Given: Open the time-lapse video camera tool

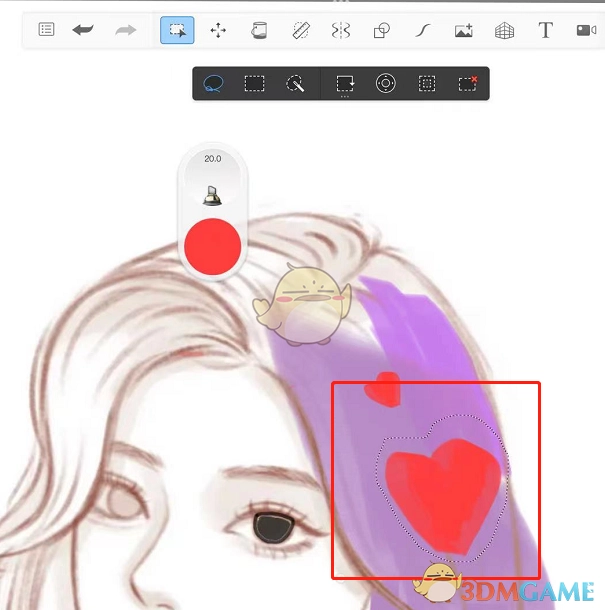Looking at the screenshot, I should point(586,30).
